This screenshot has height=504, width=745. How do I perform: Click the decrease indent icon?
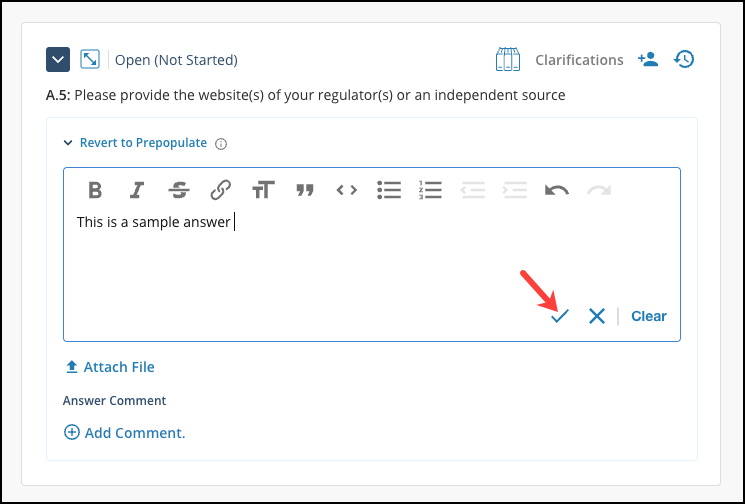[473, 190]
